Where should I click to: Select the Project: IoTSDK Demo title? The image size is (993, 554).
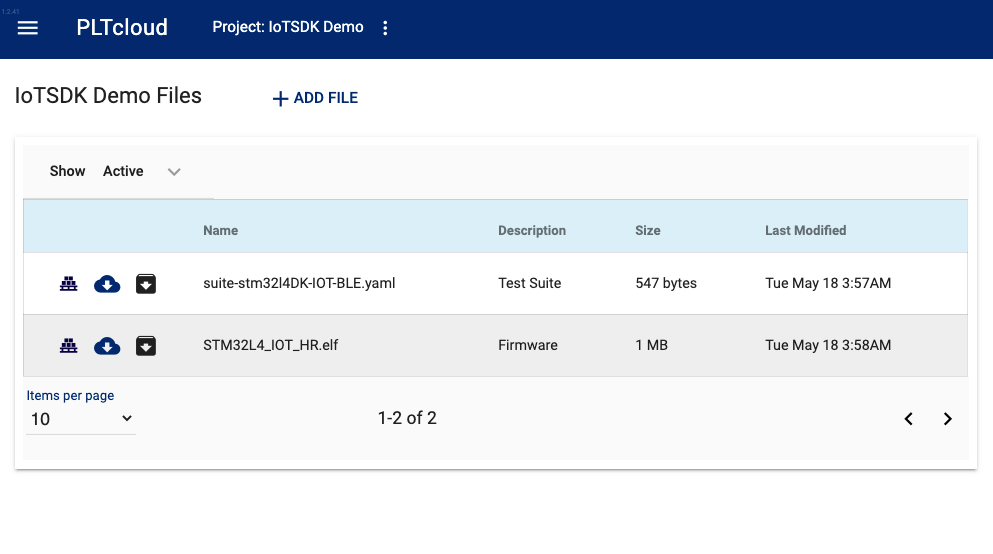pos(288,27)
